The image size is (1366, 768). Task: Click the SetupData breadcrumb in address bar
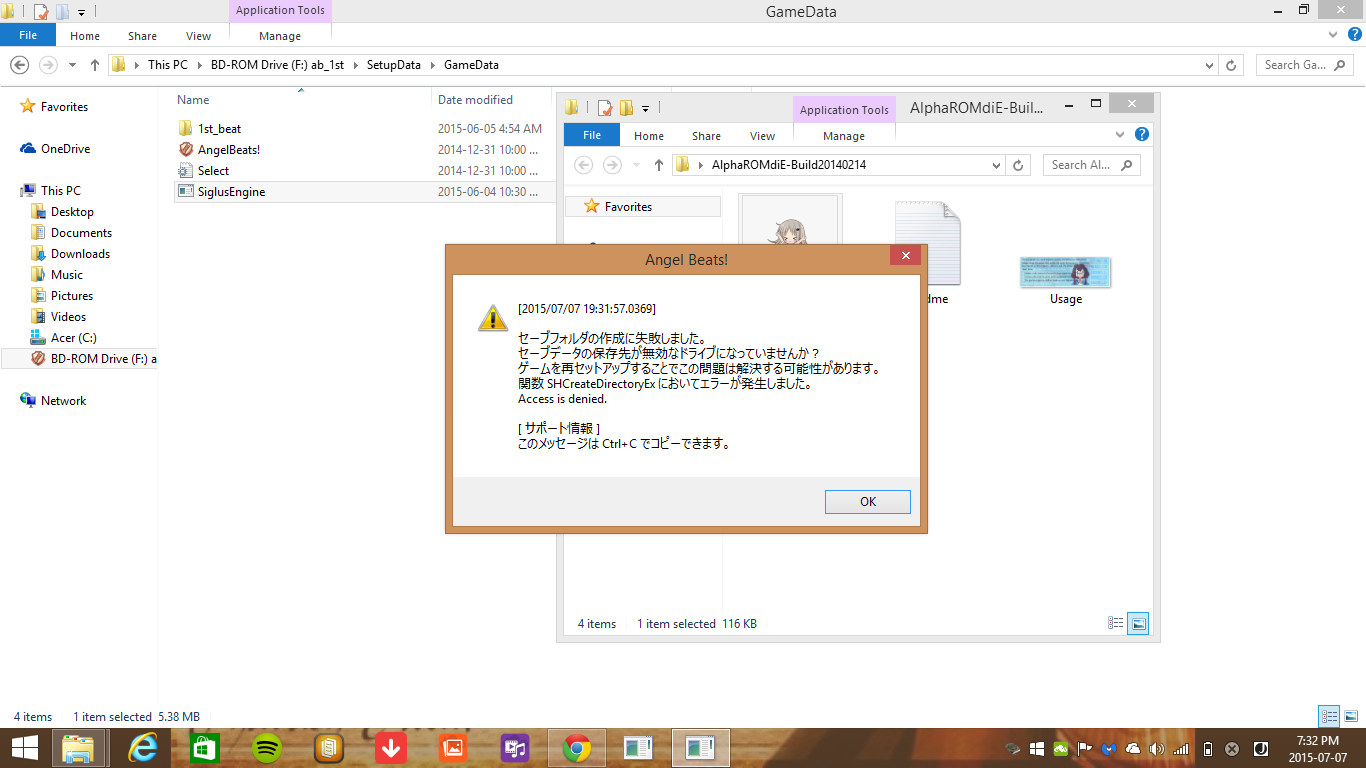pyautogui.click(x=395, y=65)
